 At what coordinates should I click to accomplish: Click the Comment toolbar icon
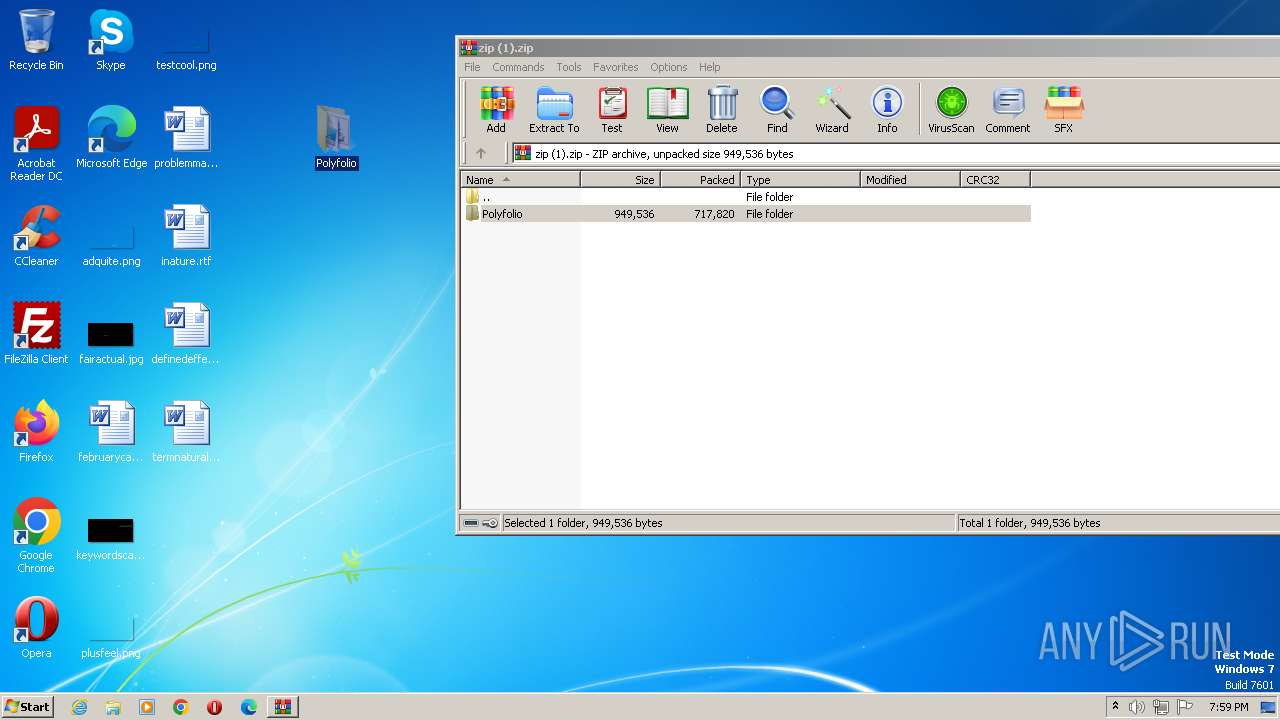(1008, 109)
